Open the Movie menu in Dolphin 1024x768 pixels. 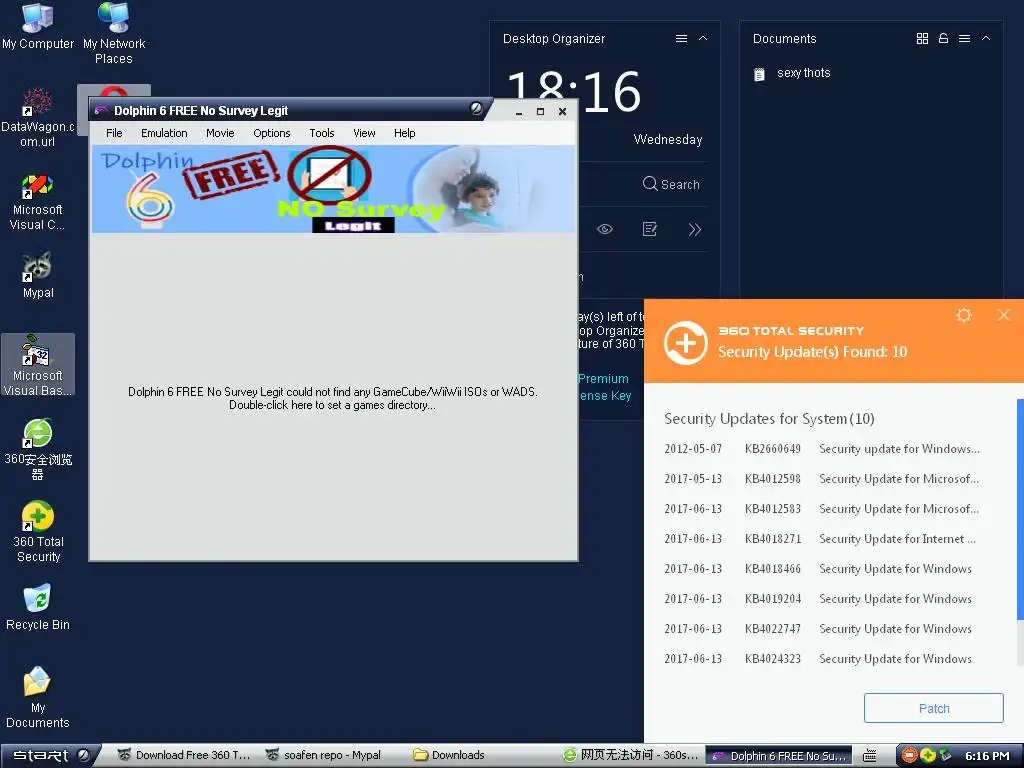tap(220, 133)
